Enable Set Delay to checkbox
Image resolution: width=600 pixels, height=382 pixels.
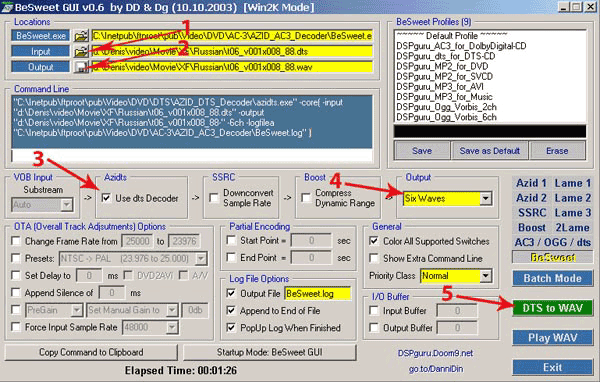(x=16, y=276)
